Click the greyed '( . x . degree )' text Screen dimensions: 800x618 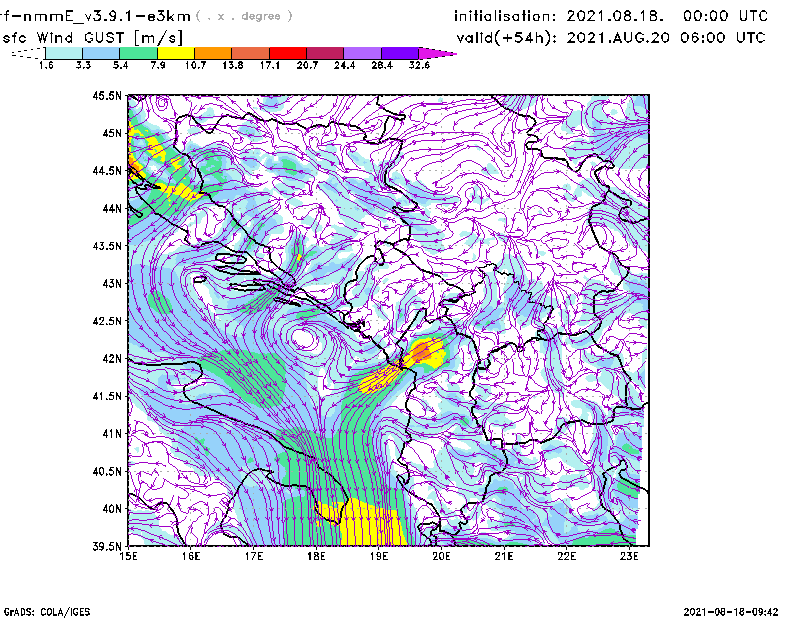pos(244,16)
